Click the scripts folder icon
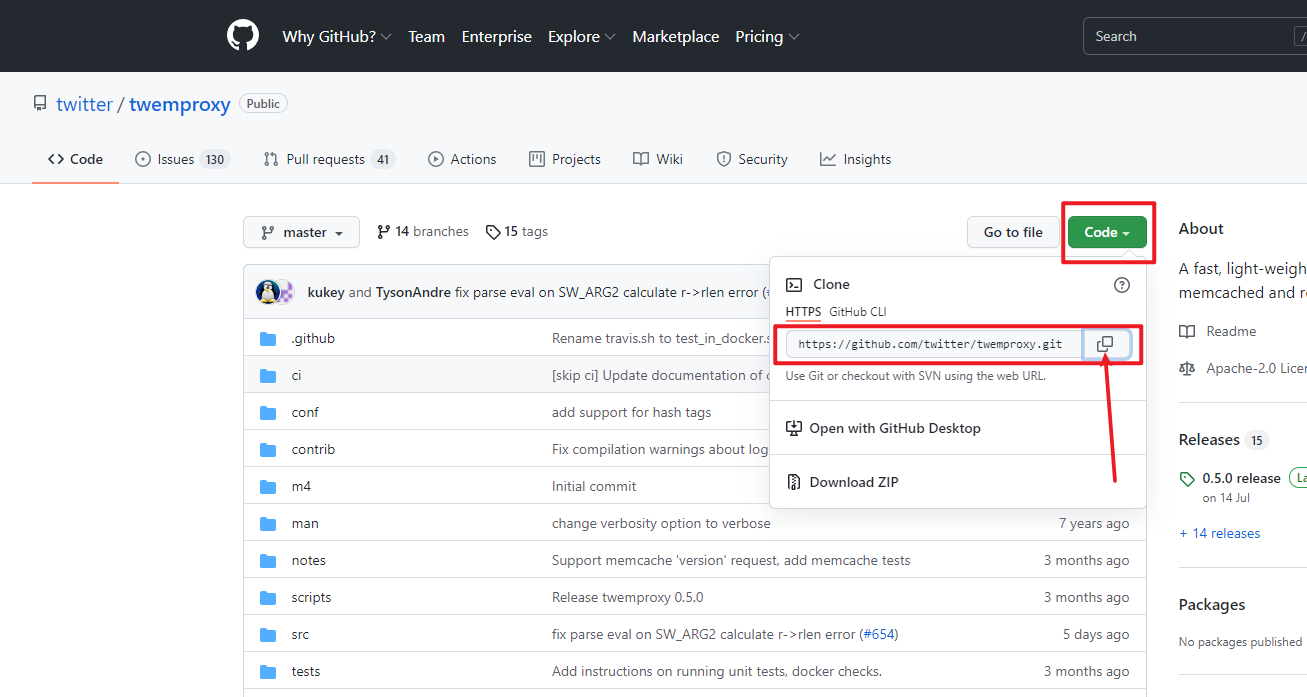This screenshot has height=697, width=1307. pos(268,598)
